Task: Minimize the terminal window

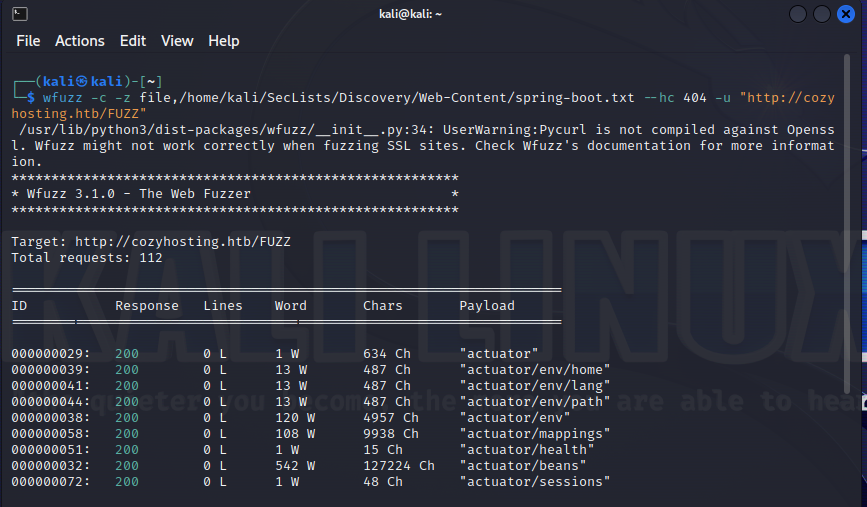Action: [x=799, y=14]
